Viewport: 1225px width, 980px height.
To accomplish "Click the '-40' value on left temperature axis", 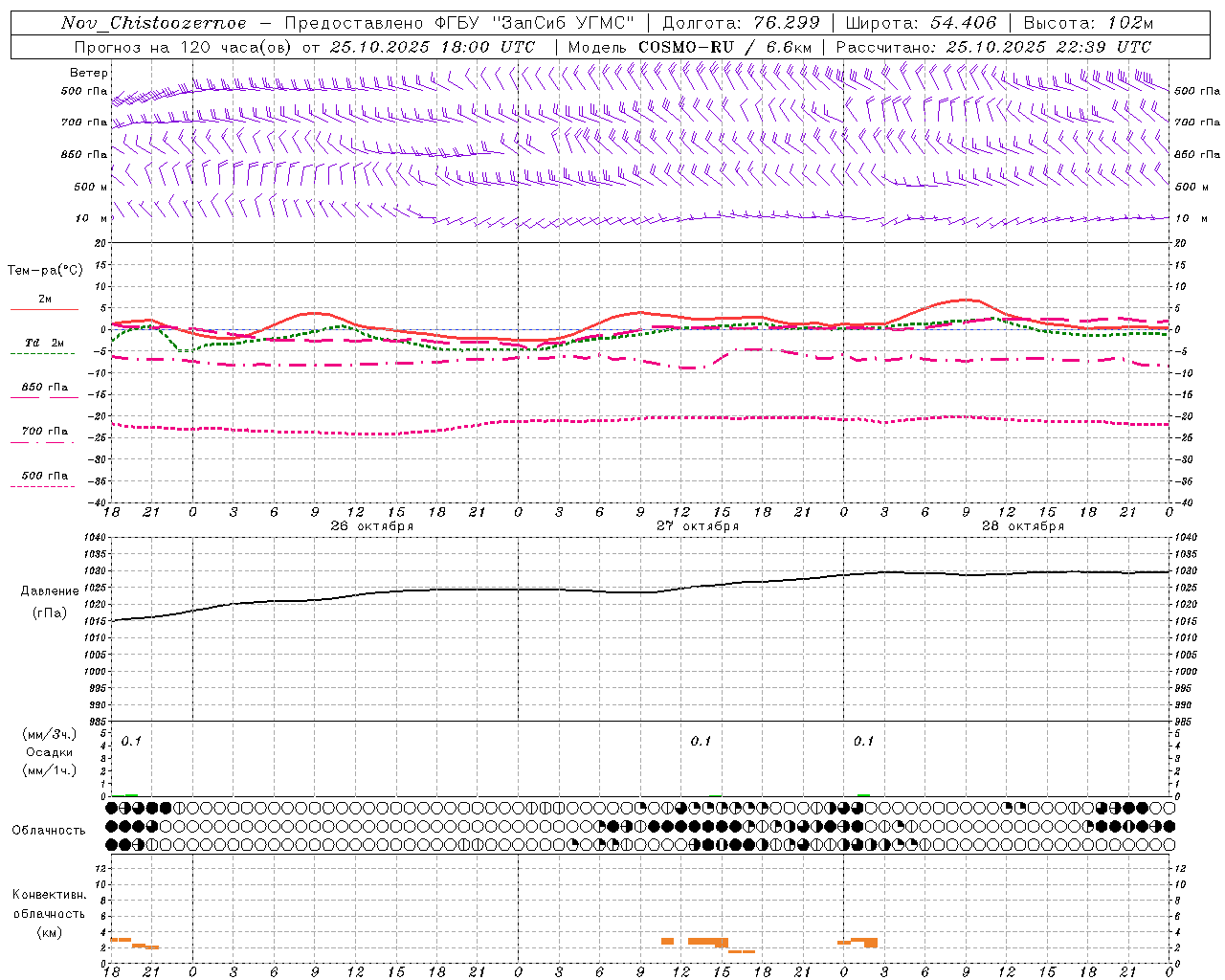I will pos(96,502).
